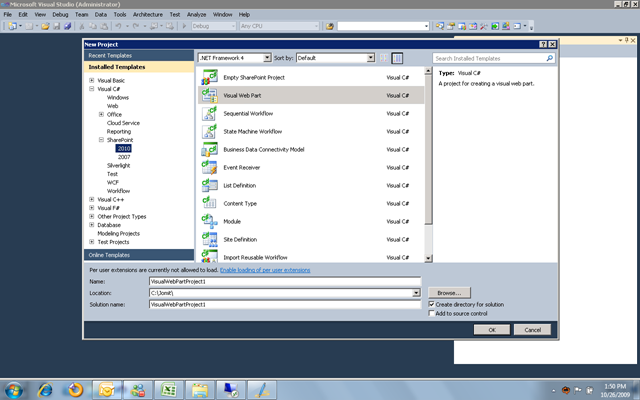Click the Solution name input field
This screenshot has width=640, height=400.
pyautogui.click(x=285, y=304)
